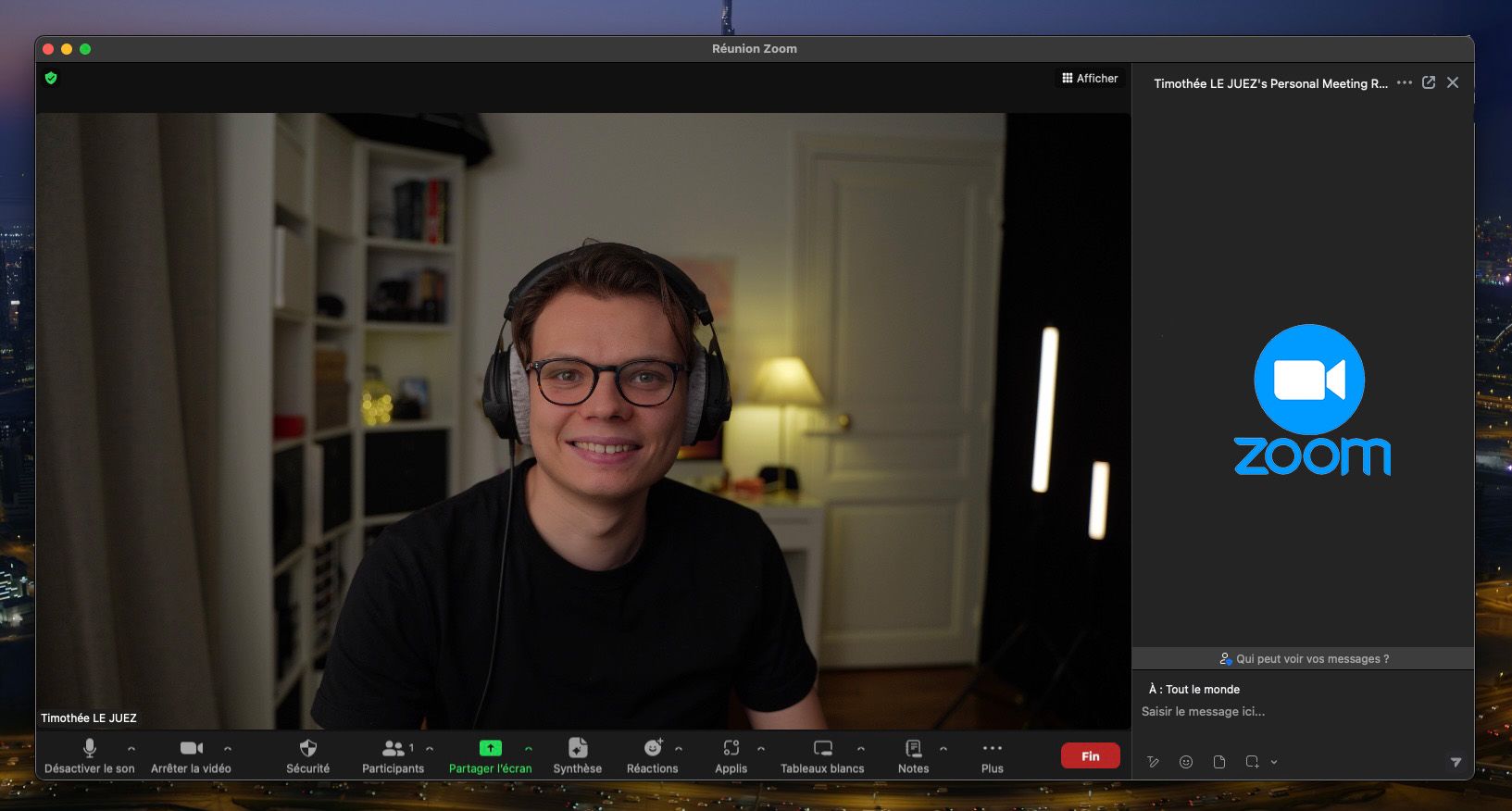Show the Participants list
Screen dimensions: 1512x811
393,755
